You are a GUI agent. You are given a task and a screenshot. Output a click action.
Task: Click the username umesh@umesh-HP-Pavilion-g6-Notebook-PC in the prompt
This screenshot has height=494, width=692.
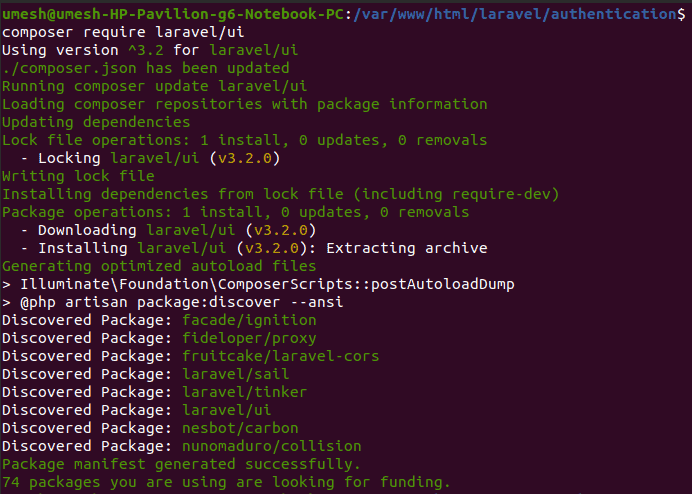click(x=173, y=14)
